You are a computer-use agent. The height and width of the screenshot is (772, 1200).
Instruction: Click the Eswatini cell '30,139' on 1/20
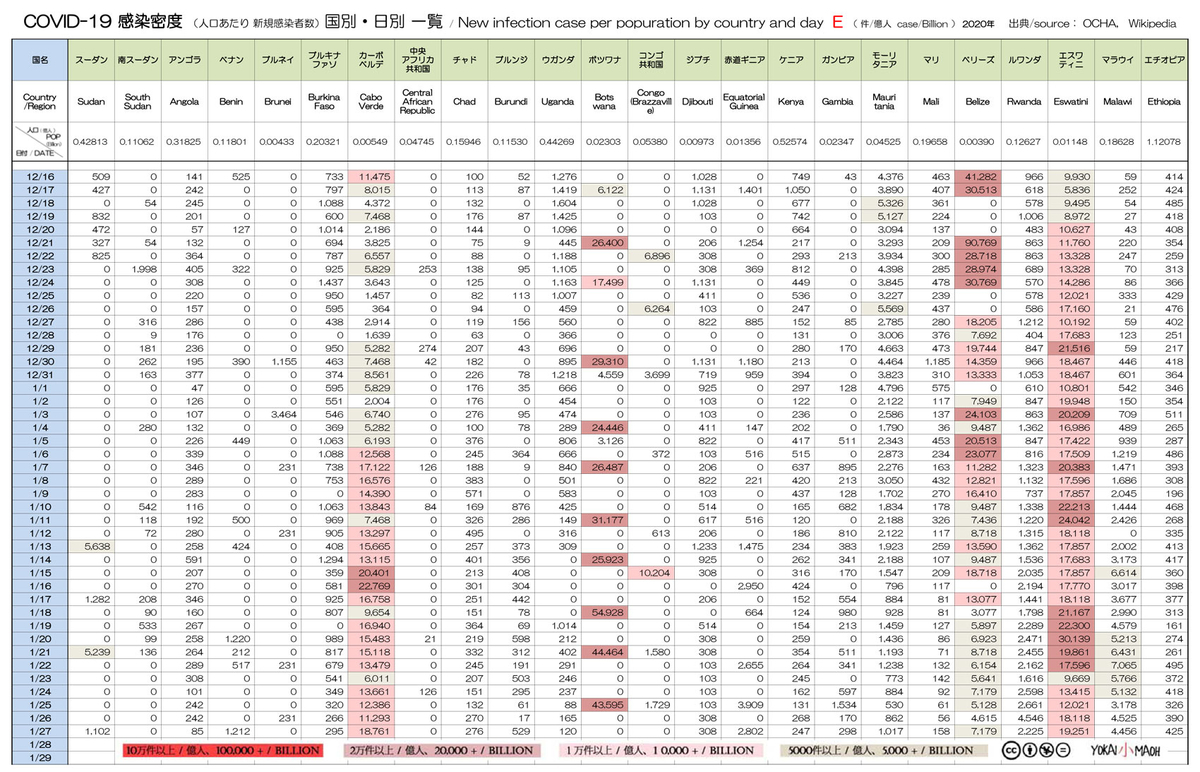coord(1070,637)
